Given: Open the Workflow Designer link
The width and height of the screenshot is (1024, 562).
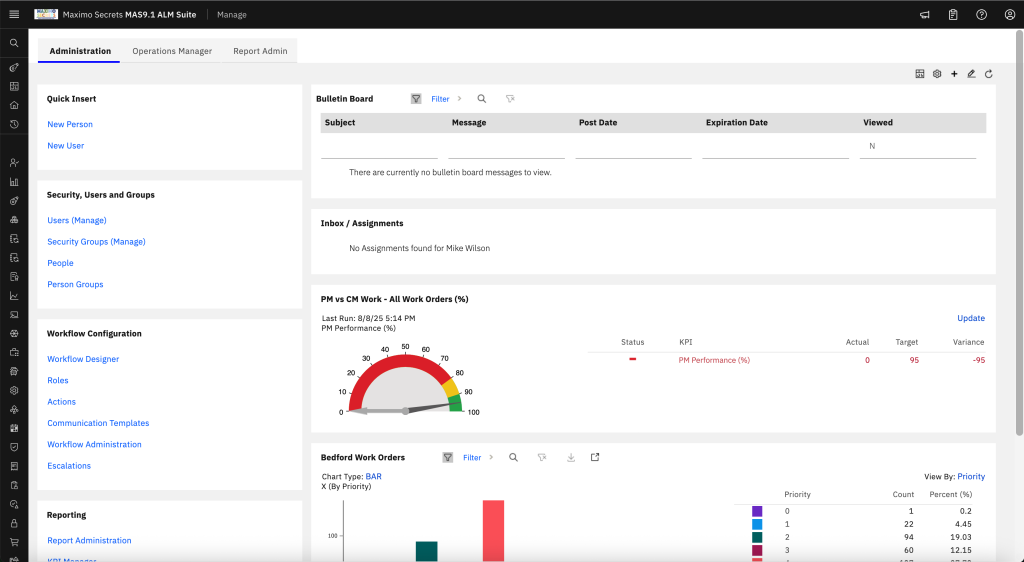Looking at the screenshot, I should click(x=83, y=359).
